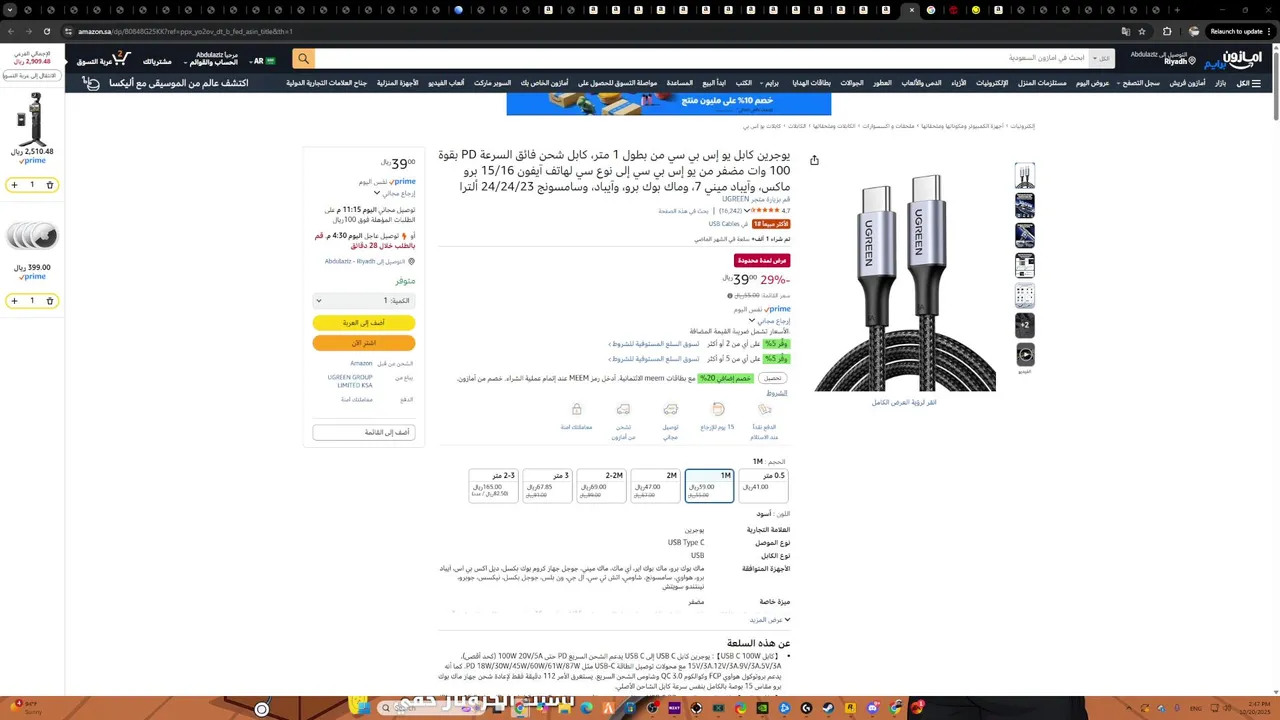The height and width of the screenshot is (720, 1280).
Task: Play the product video thumbnail
Action: click(x=1024, y=355)
